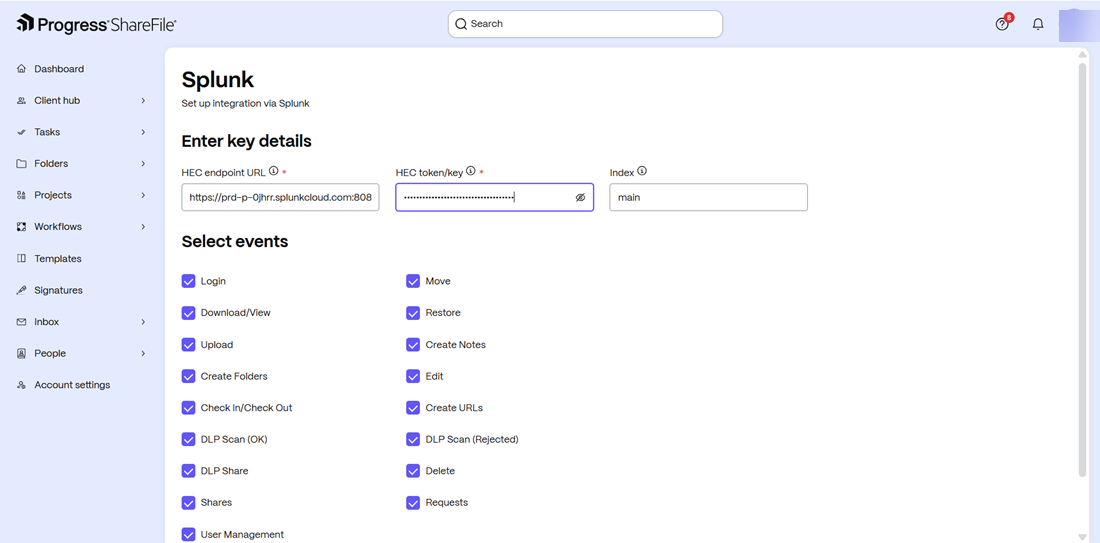The width and height of the screenshot is (1100, 543).
Task: Click the HEC endpoint URL field
Action: tap(280, 197)
